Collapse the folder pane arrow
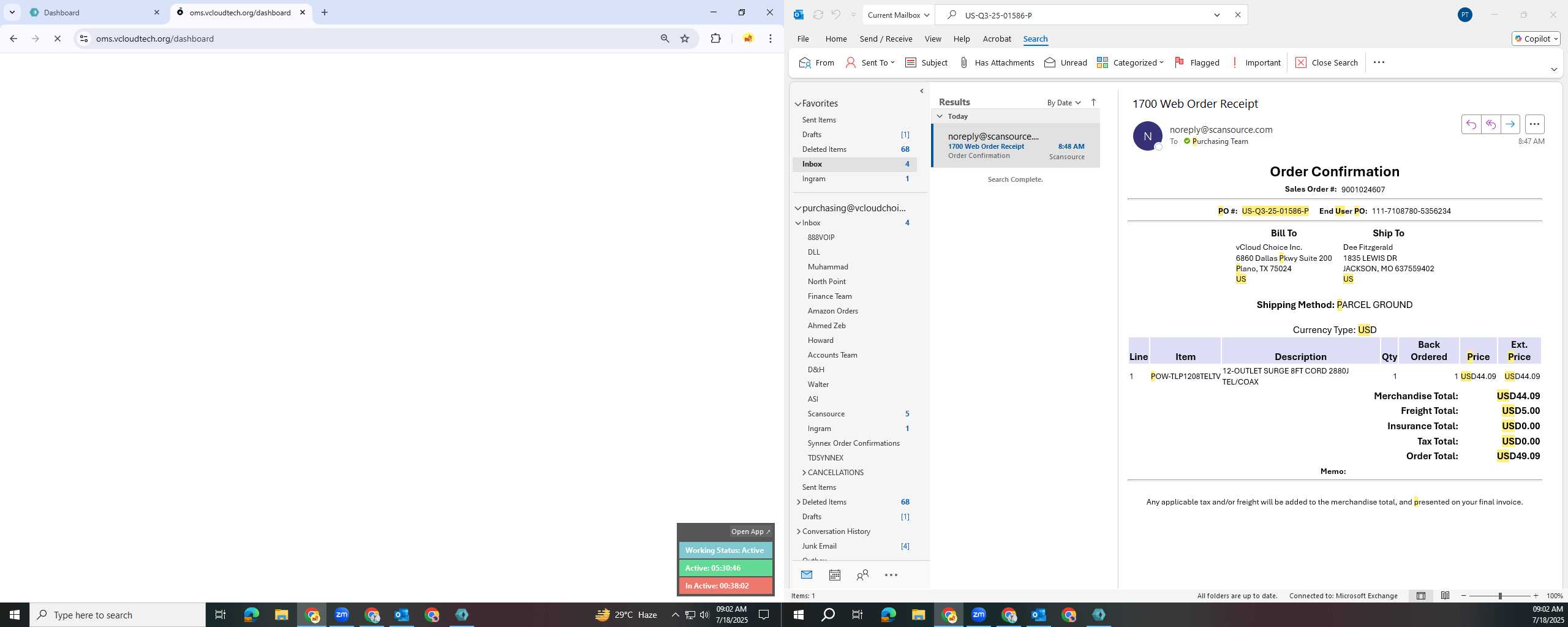This screenshot has height=627, width=1568. tap(921, 91)
